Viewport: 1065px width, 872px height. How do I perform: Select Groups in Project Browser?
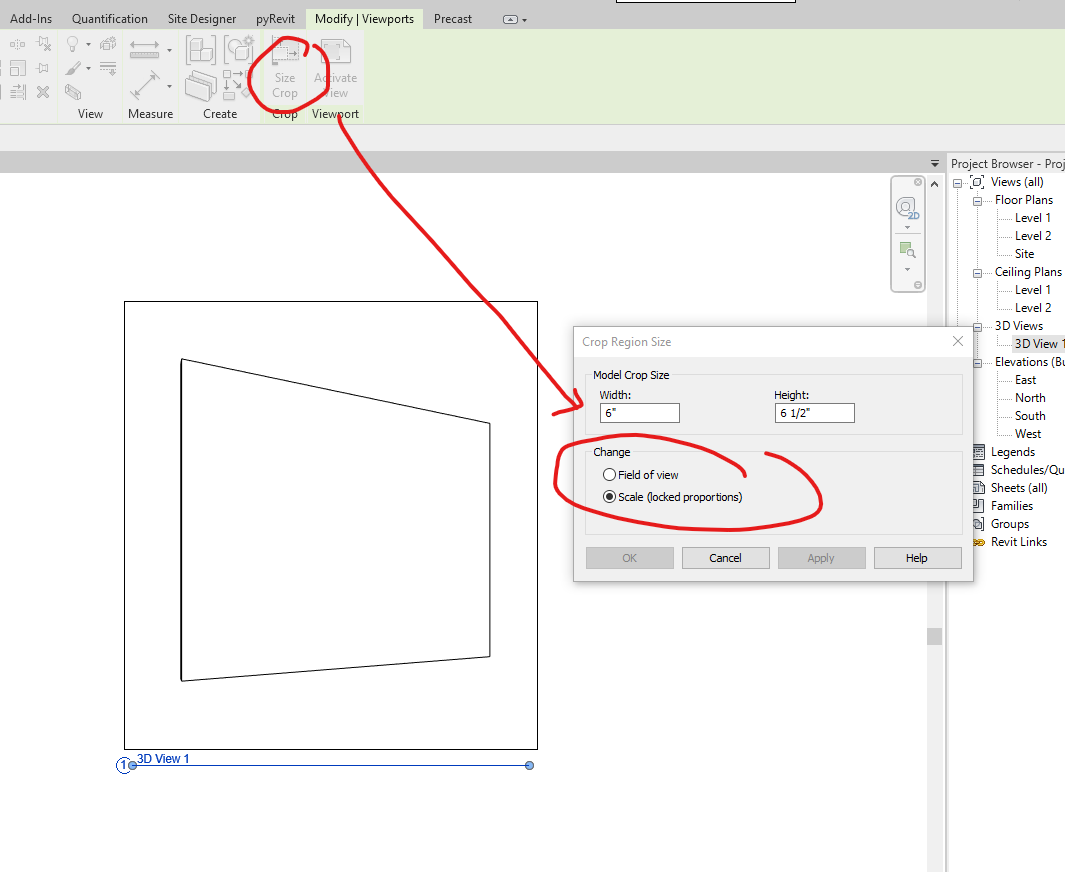point(1009,524)
